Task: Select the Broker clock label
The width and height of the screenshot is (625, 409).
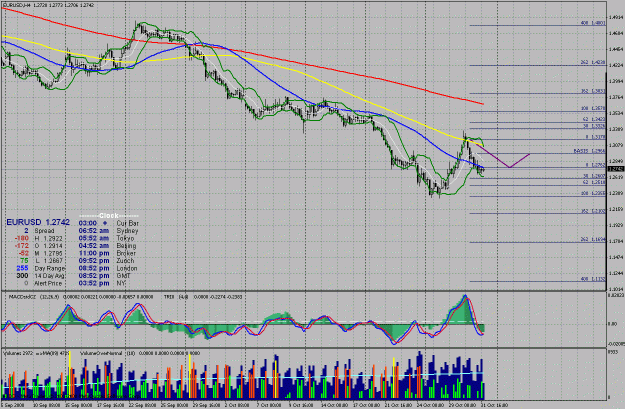Action: coord(126,254)
